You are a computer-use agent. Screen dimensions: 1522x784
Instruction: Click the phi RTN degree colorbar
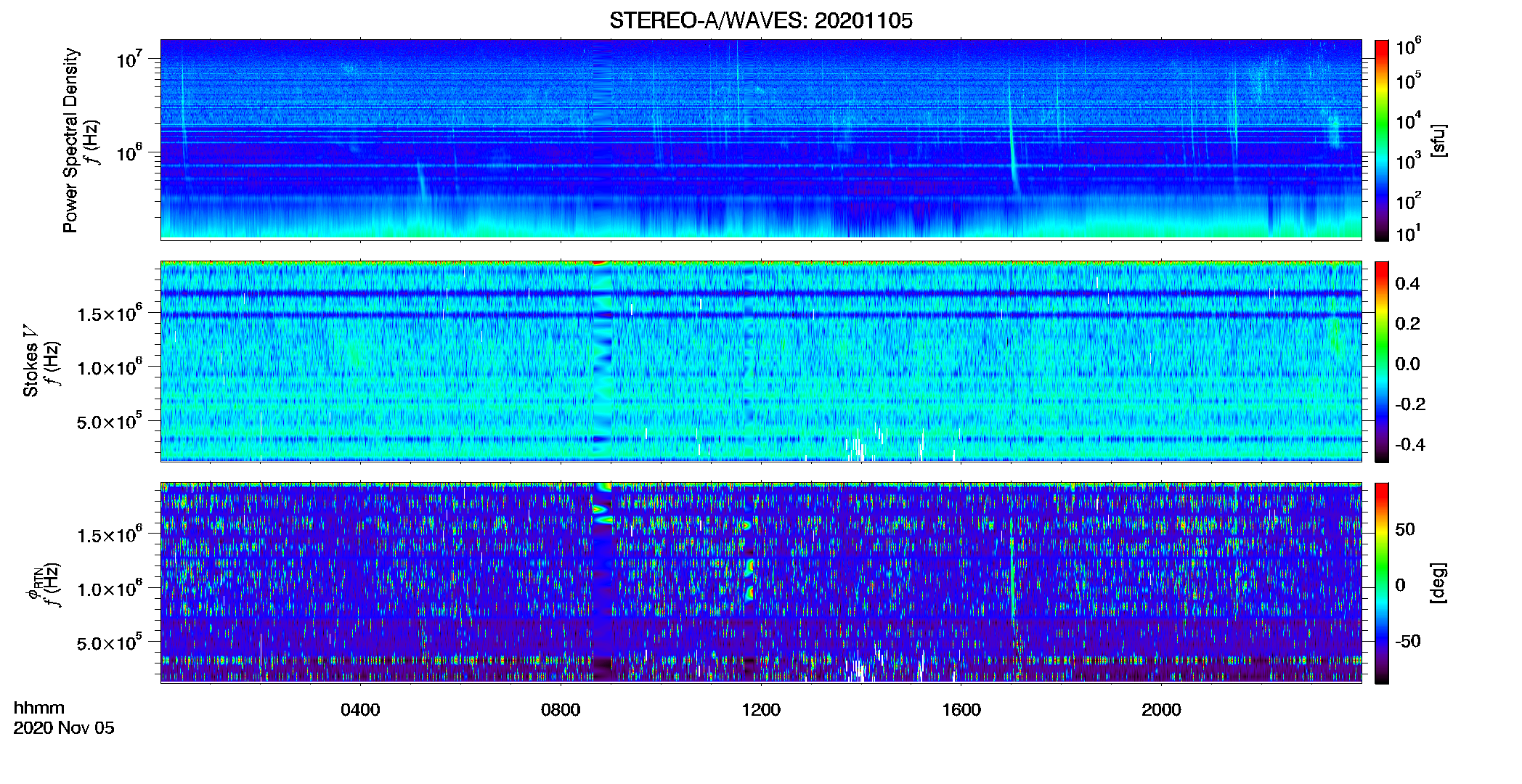(1382, 583)
